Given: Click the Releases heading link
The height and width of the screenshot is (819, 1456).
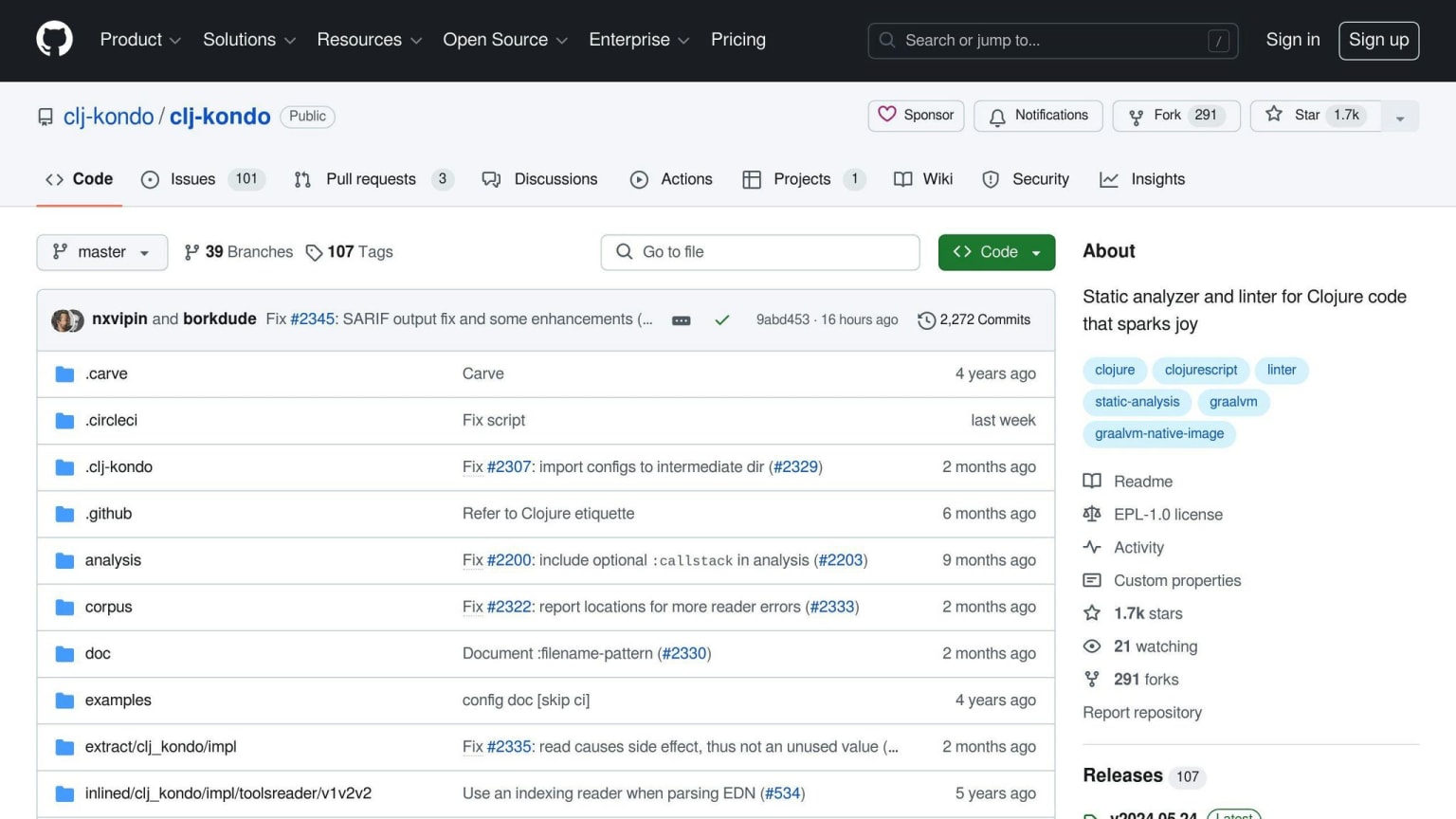Looking at the screenshot, I should pos(1122,775).
